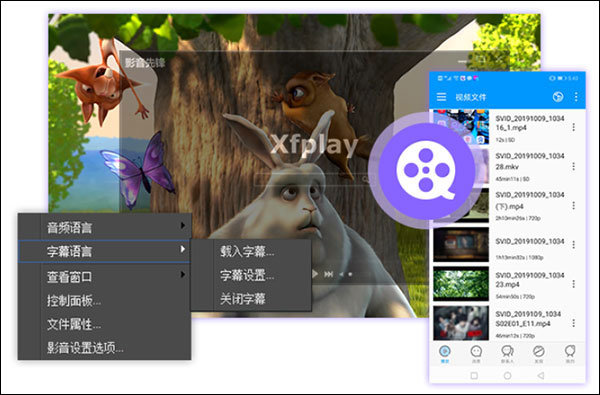The width and height of the screenshot is (600, 395).
Task: Open 字幕设置... in the subtitle submenu
Action: pos(251,275)
